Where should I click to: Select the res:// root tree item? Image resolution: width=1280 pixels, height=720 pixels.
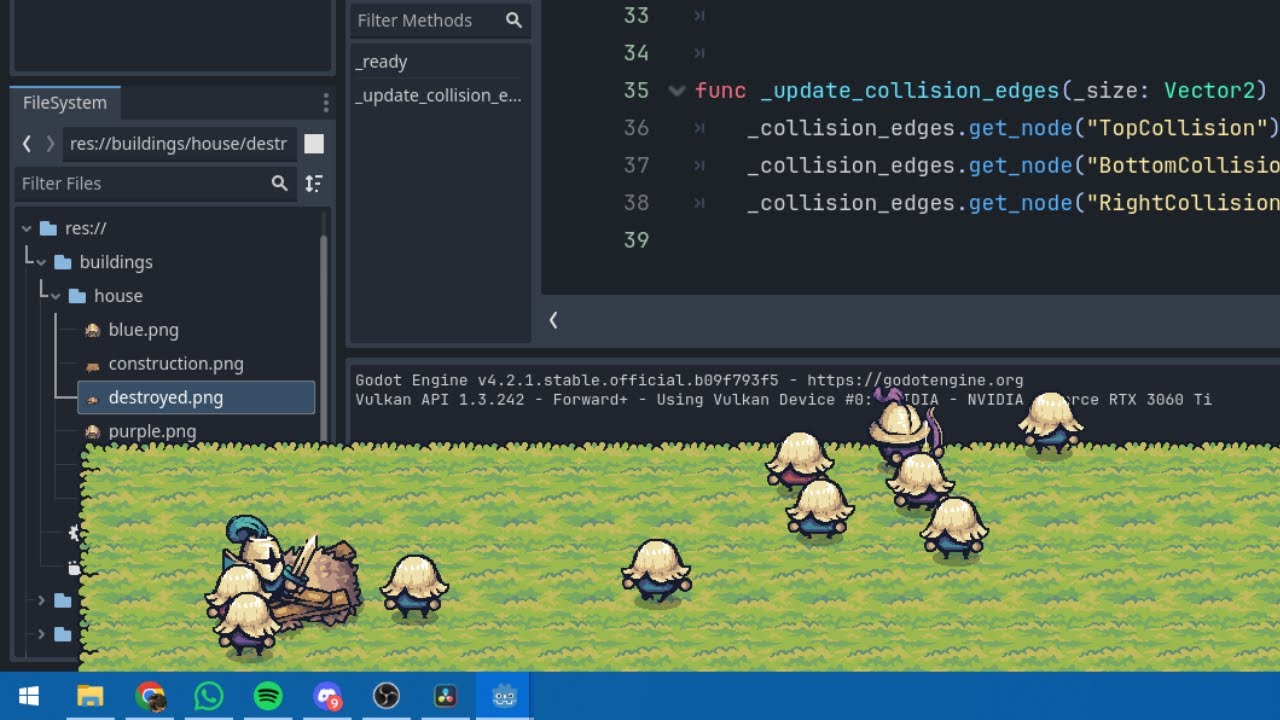coord(85,228)
